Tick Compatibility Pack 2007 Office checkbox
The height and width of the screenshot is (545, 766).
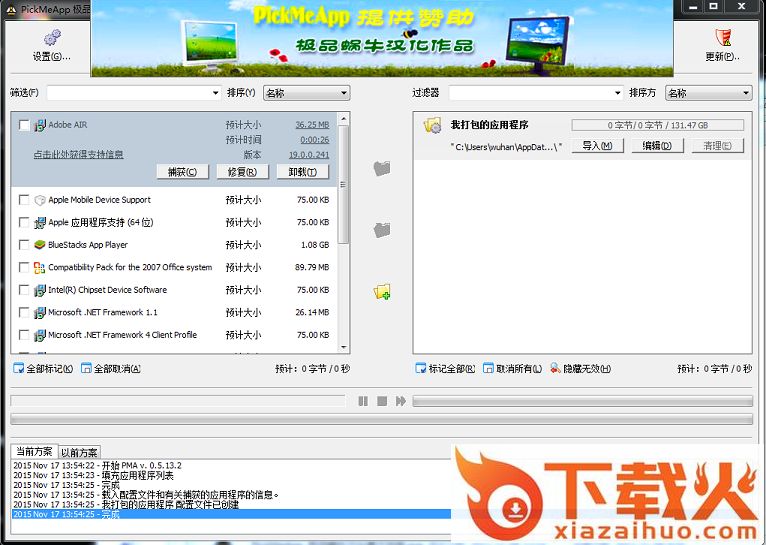pos(23,267)
